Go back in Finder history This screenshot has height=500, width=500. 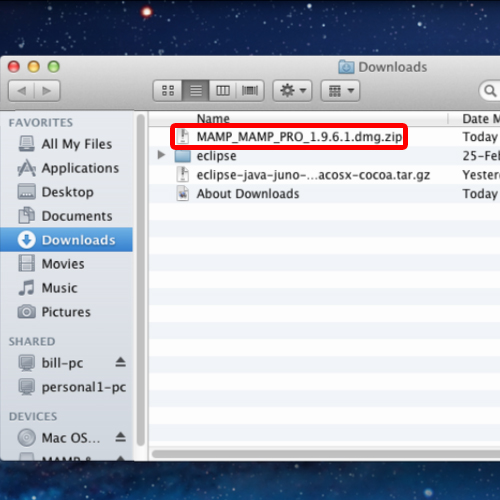[21, 90]
